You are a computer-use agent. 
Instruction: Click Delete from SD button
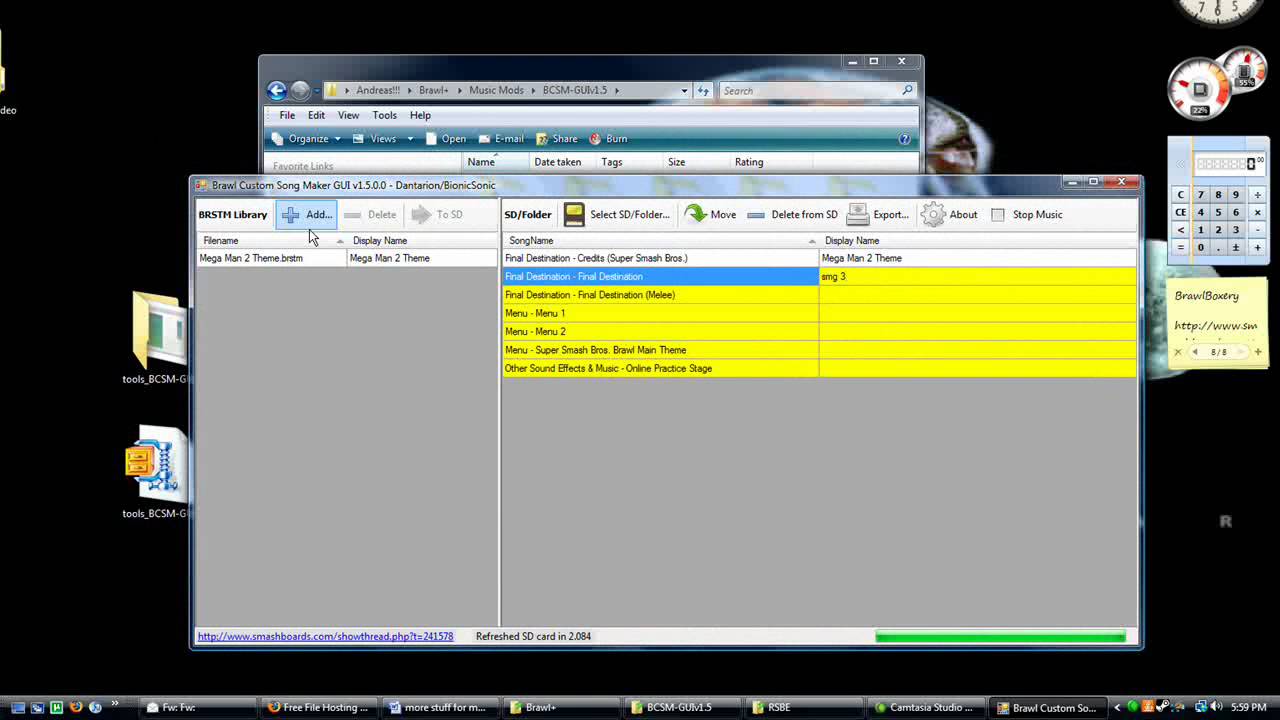click(792, 214)
